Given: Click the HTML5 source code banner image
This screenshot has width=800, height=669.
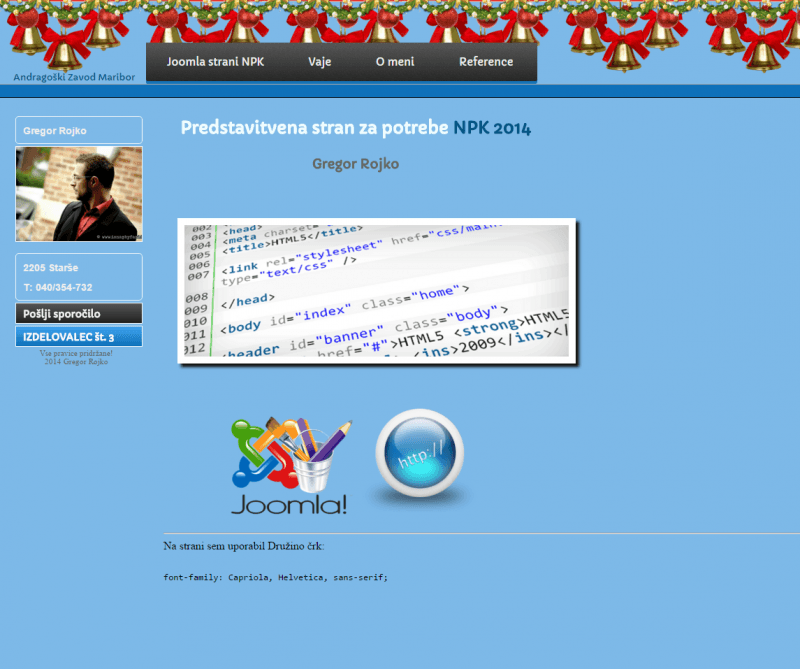Looking at the screenshot, I should [377, 291].
